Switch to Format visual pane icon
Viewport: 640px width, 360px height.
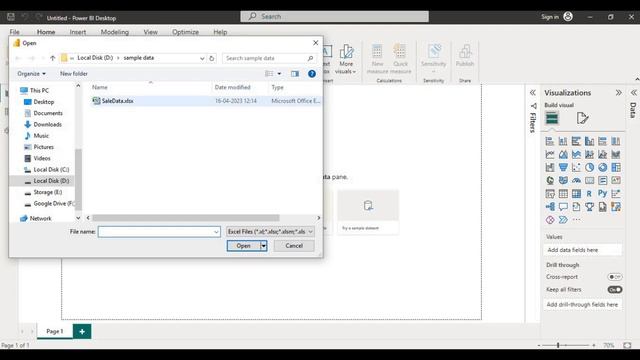582,118
